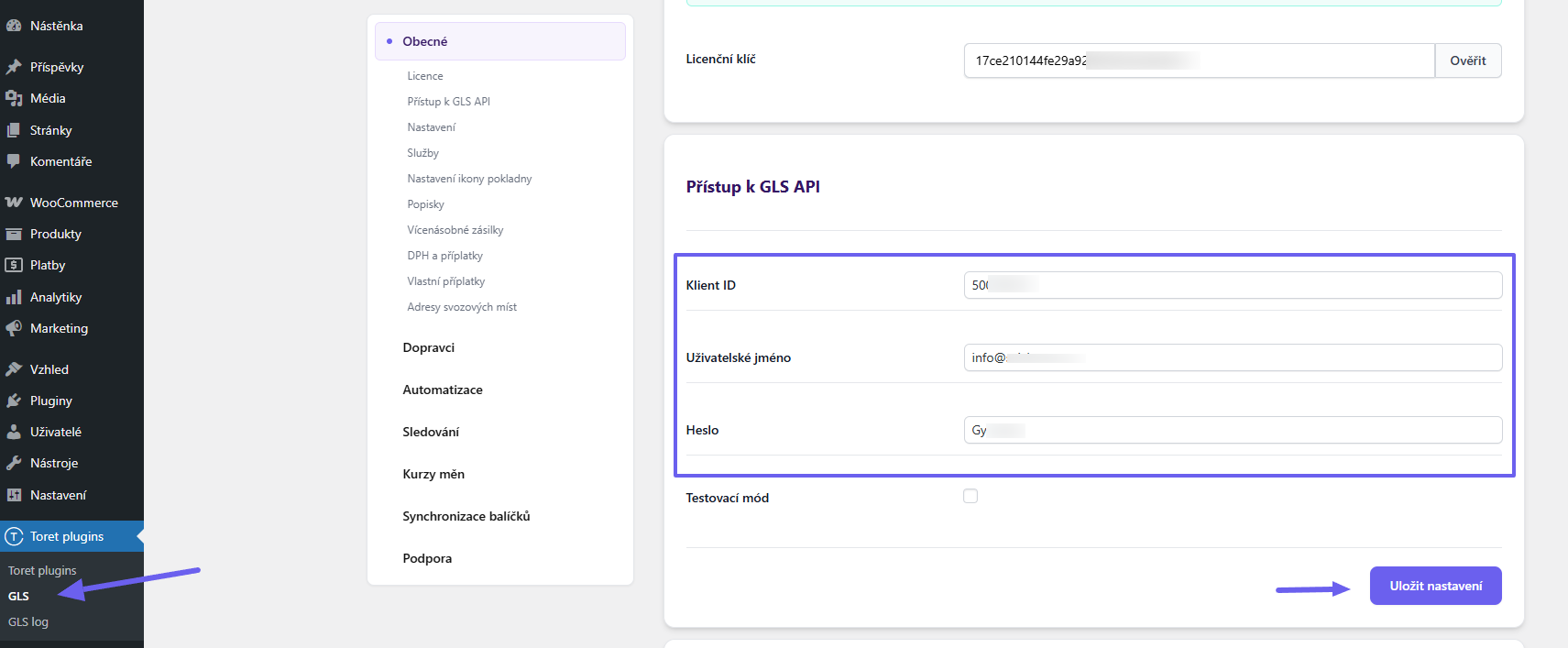Click the Heslo input field
This screenshot has width=1568, height=648.
[1234, 430]
